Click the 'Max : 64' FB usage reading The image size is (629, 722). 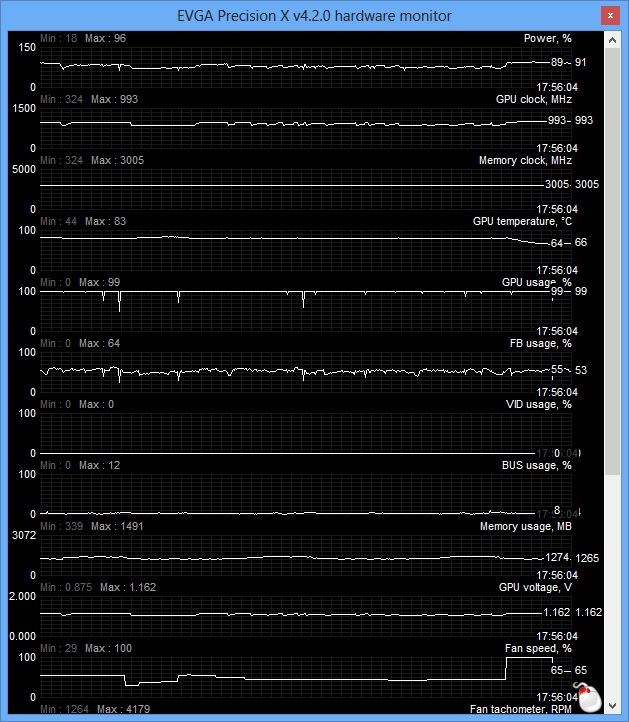[x=99, y=344]
